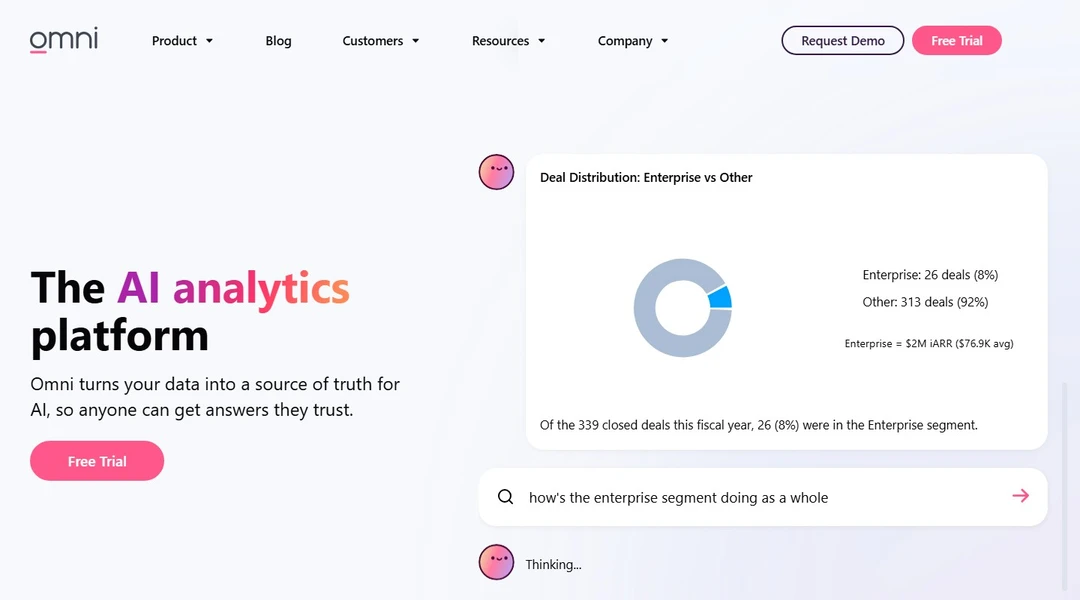The width and height of the screenshot is (1080, 600).
Task: Start Free Trial from the top navigation
Action: [x=956, y=41]
